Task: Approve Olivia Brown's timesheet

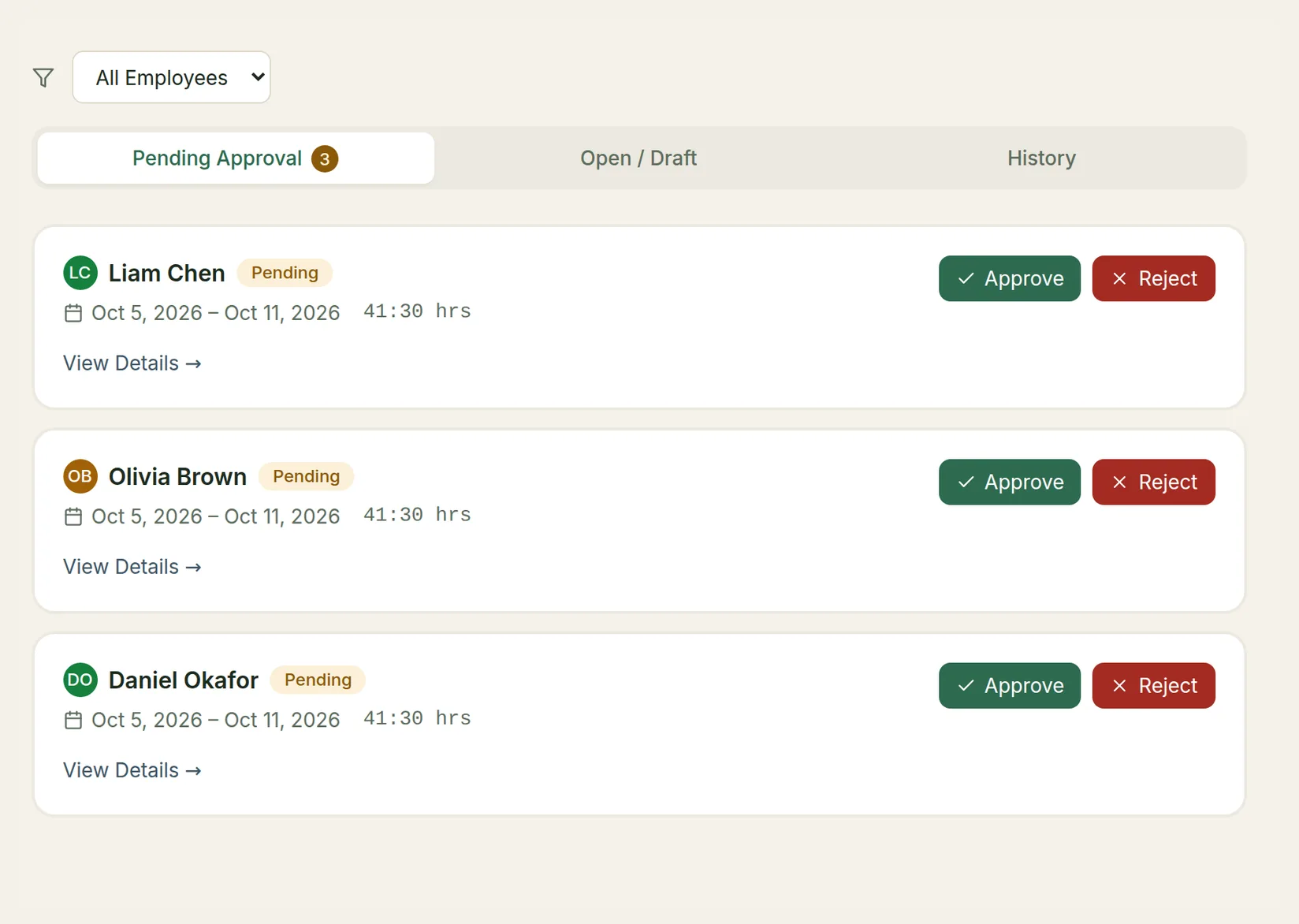Action: click(x=1010, y=482)
